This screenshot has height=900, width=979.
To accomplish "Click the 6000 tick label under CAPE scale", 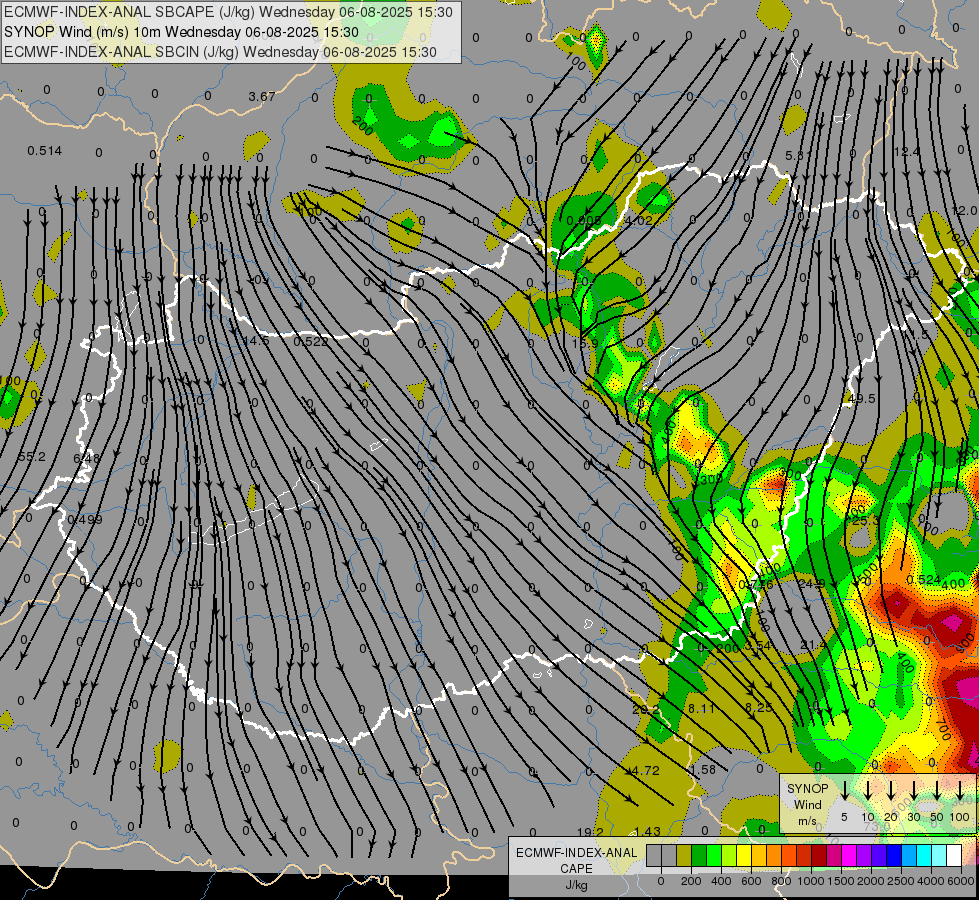I will 962,881.
